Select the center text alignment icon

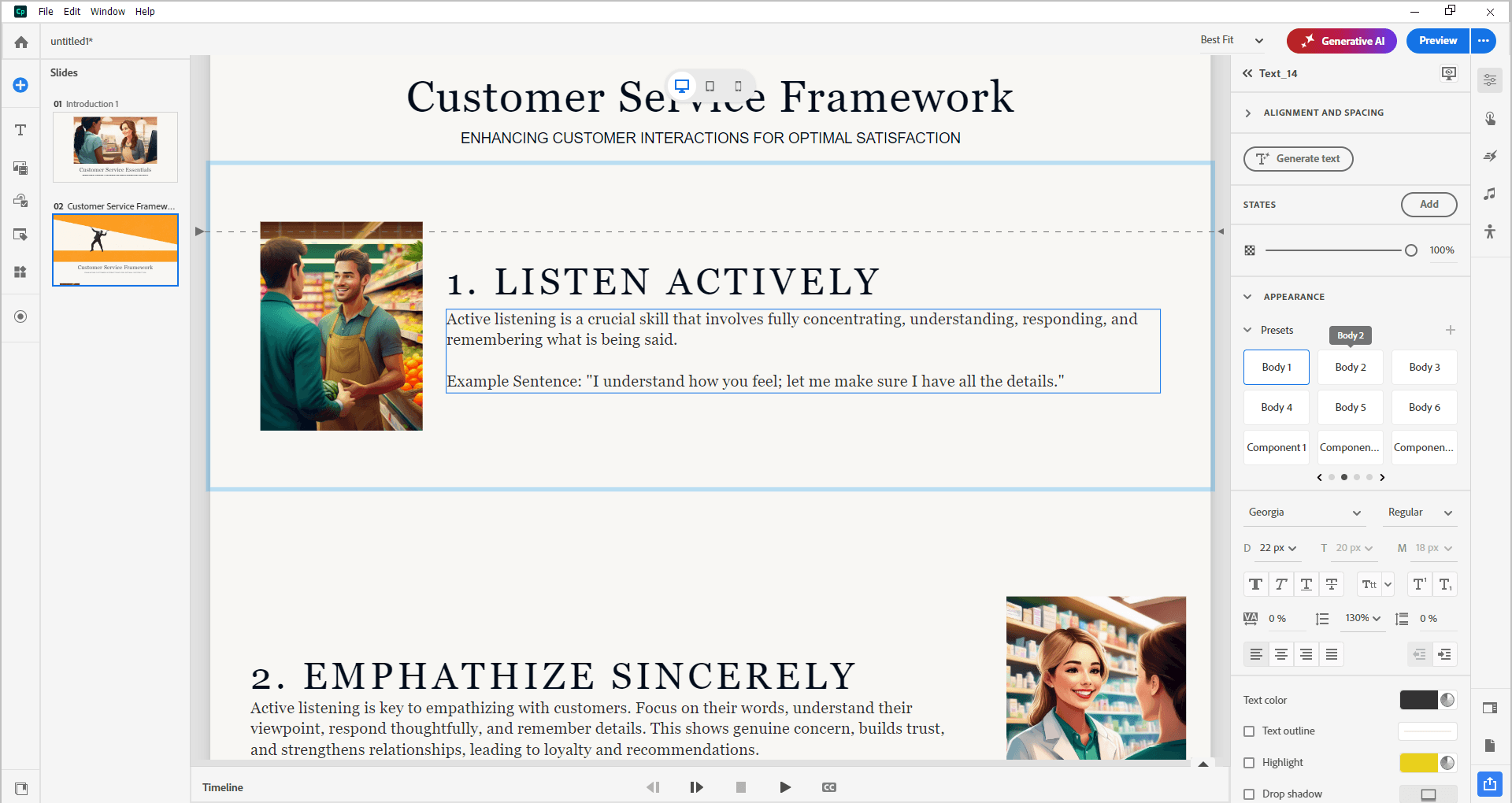(1281, 654)
